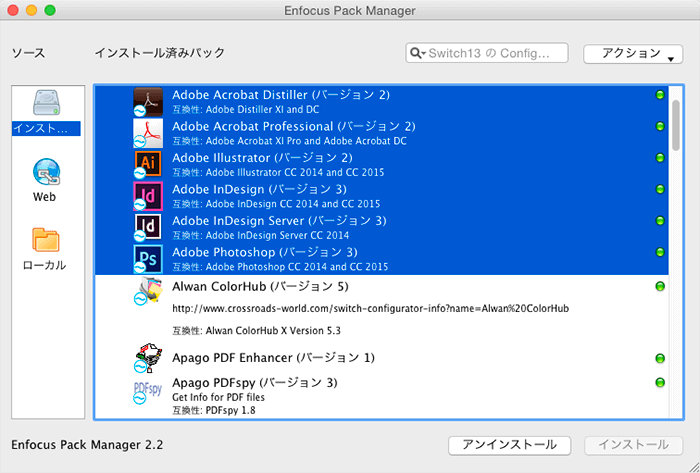
Task: Click 'Adobe InDesign Server CC 2014' compatibility text
Action: [277, 235]
